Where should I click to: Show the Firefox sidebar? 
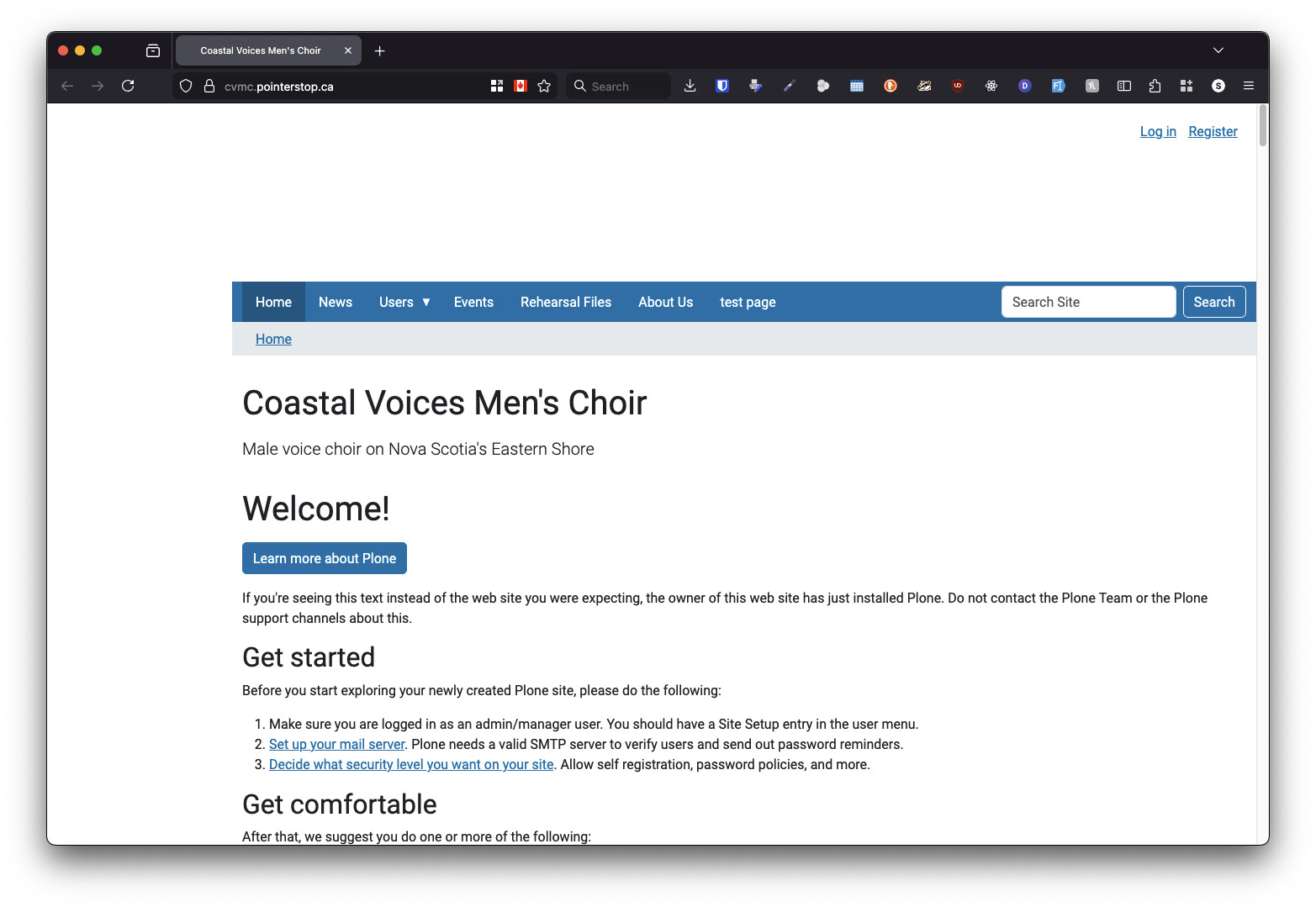(x=1123, y=86)
